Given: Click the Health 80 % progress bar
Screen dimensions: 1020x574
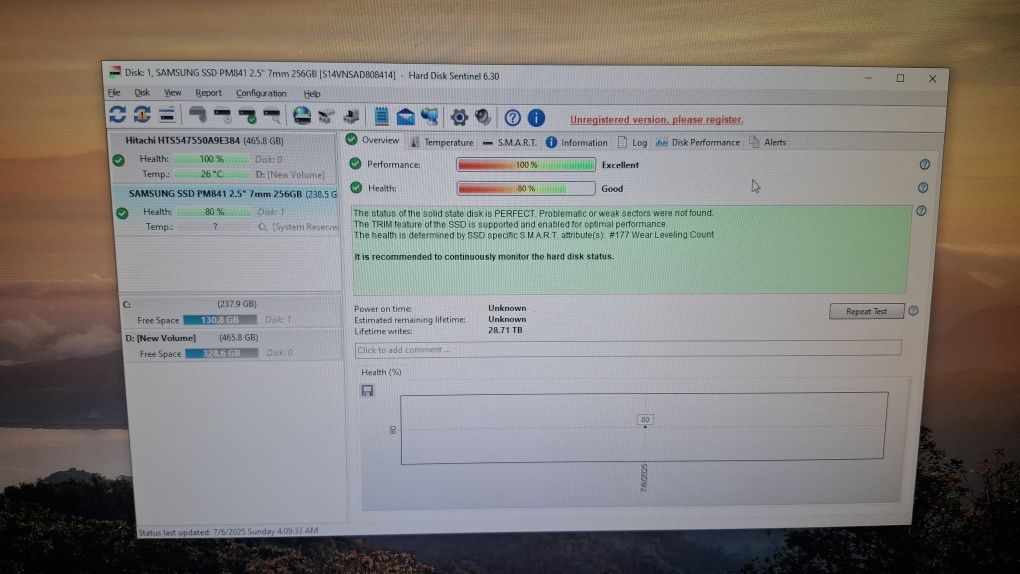Looking at the screenshot, I should [x=526, y=188].
